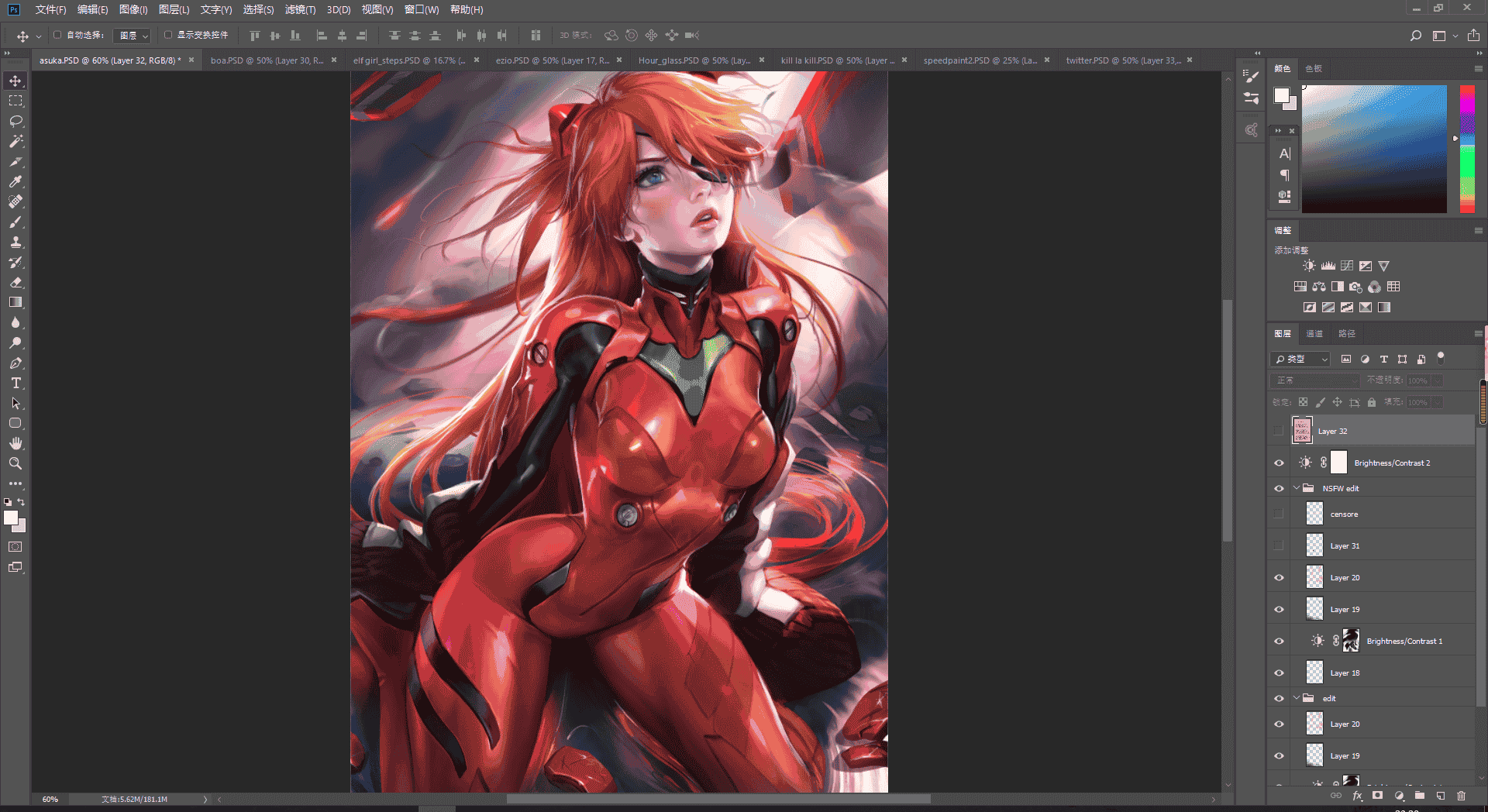Click the foreground color swatch in toolbar

coord(11,518)
